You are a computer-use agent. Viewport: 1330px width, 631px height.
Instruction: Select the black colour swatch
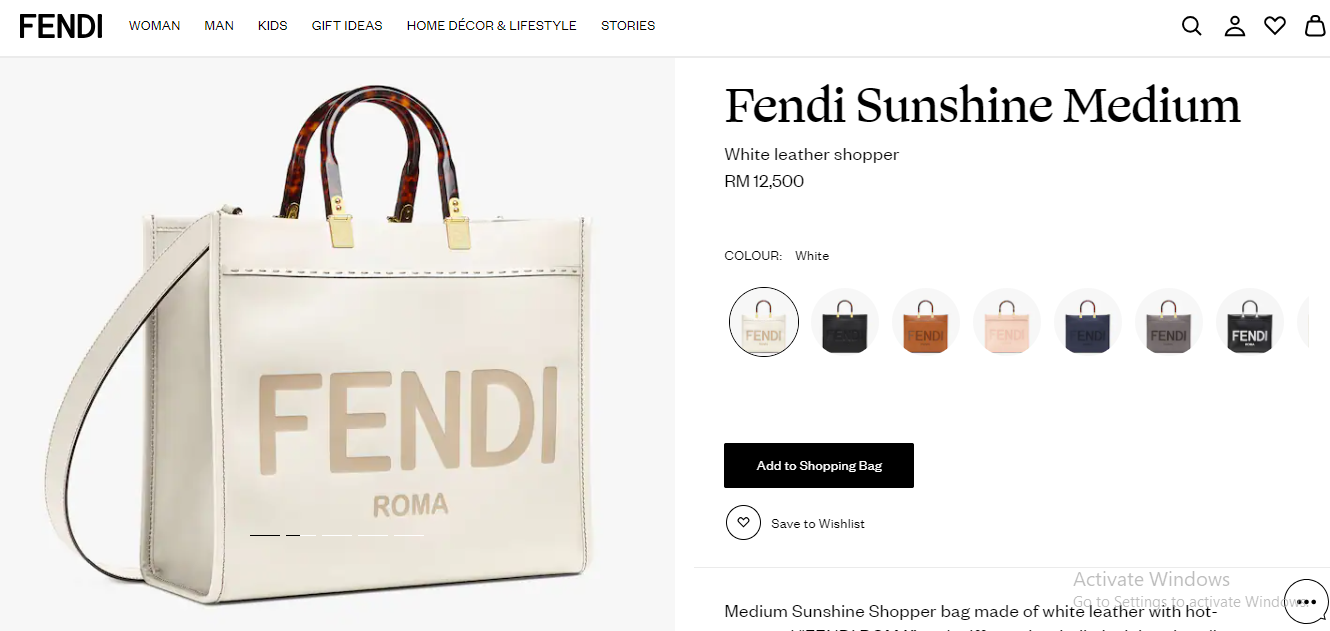845,322
